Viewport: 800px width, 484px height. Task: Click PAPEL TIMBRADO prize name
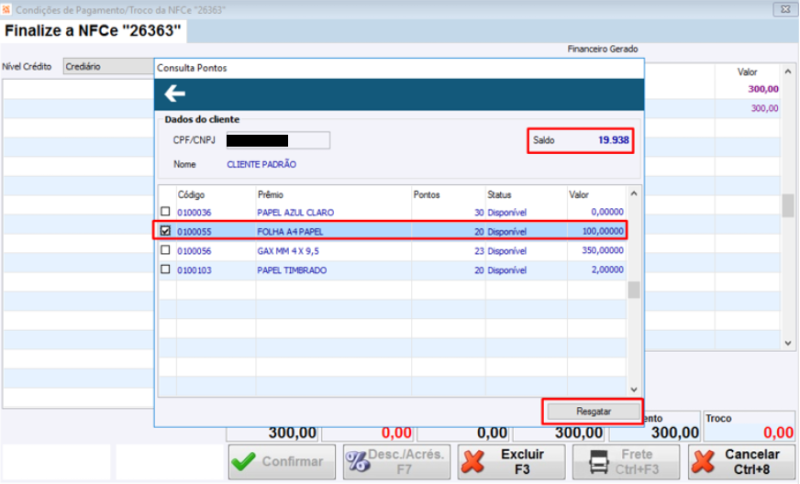click(292, 270)
